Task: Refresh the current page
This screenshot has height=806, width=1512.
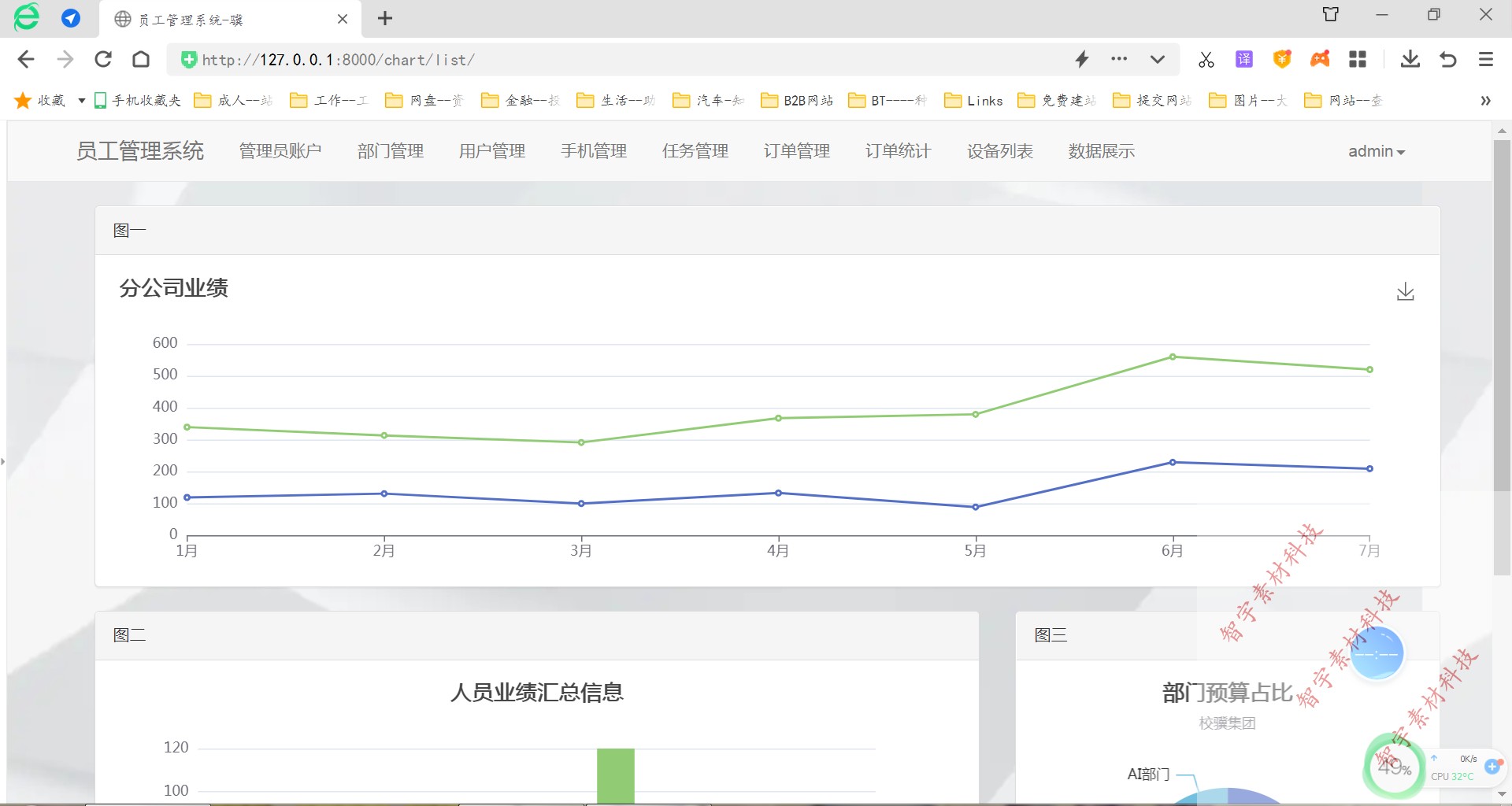Action: pyautogui.click(x=103, y=59)
